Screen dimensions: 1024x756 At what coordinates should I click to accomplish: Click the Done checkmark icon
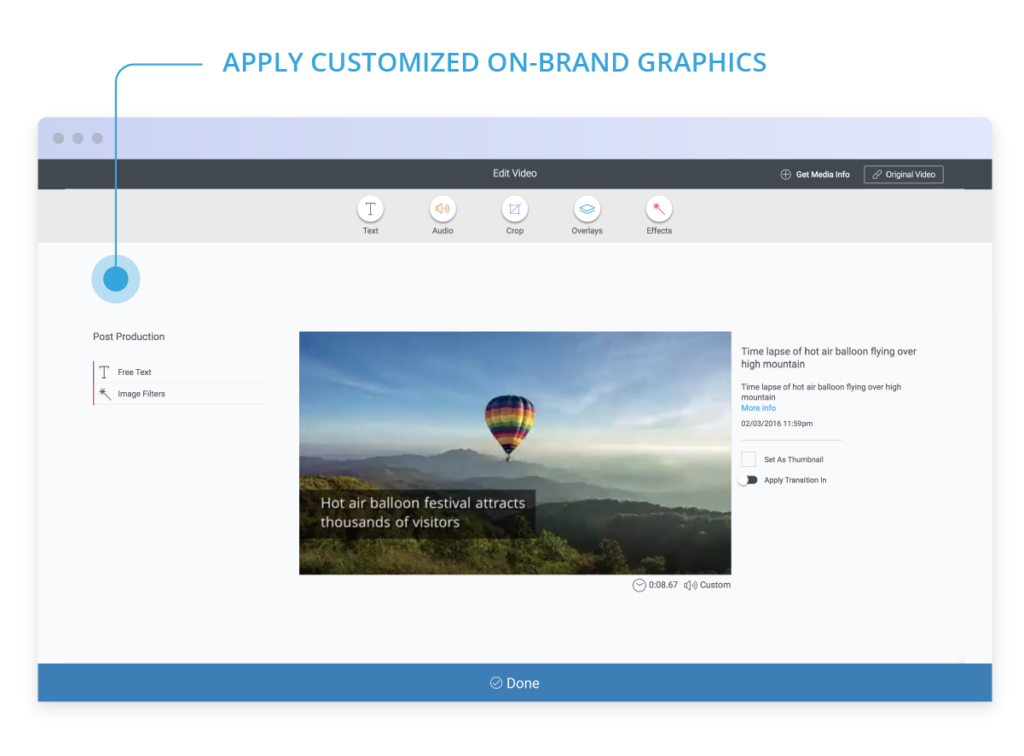point(496,683)
